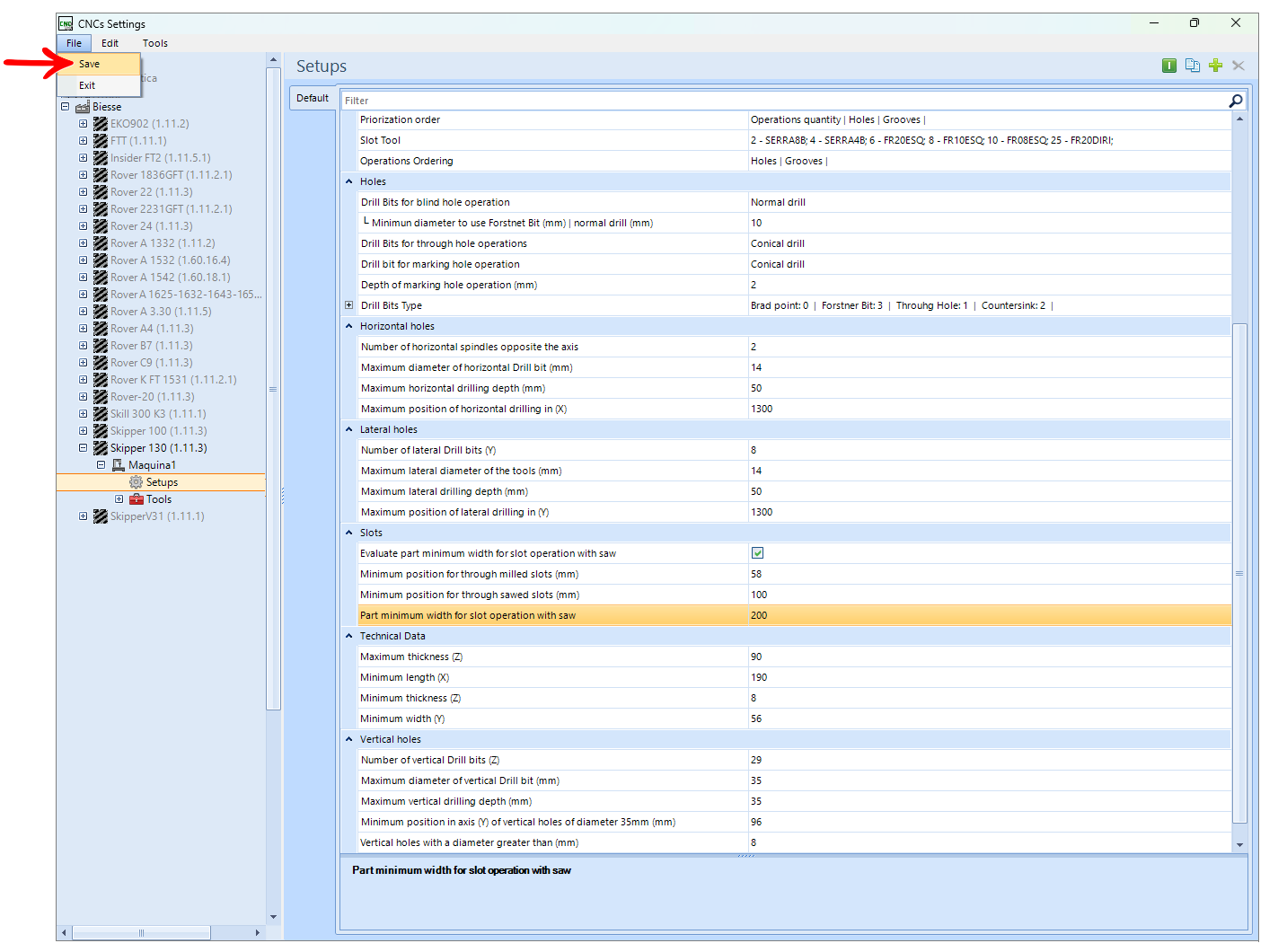Collapse the Maquina1 tree node
The width and height of the screenshot is (1278, 952).
[x=101, y=465]
